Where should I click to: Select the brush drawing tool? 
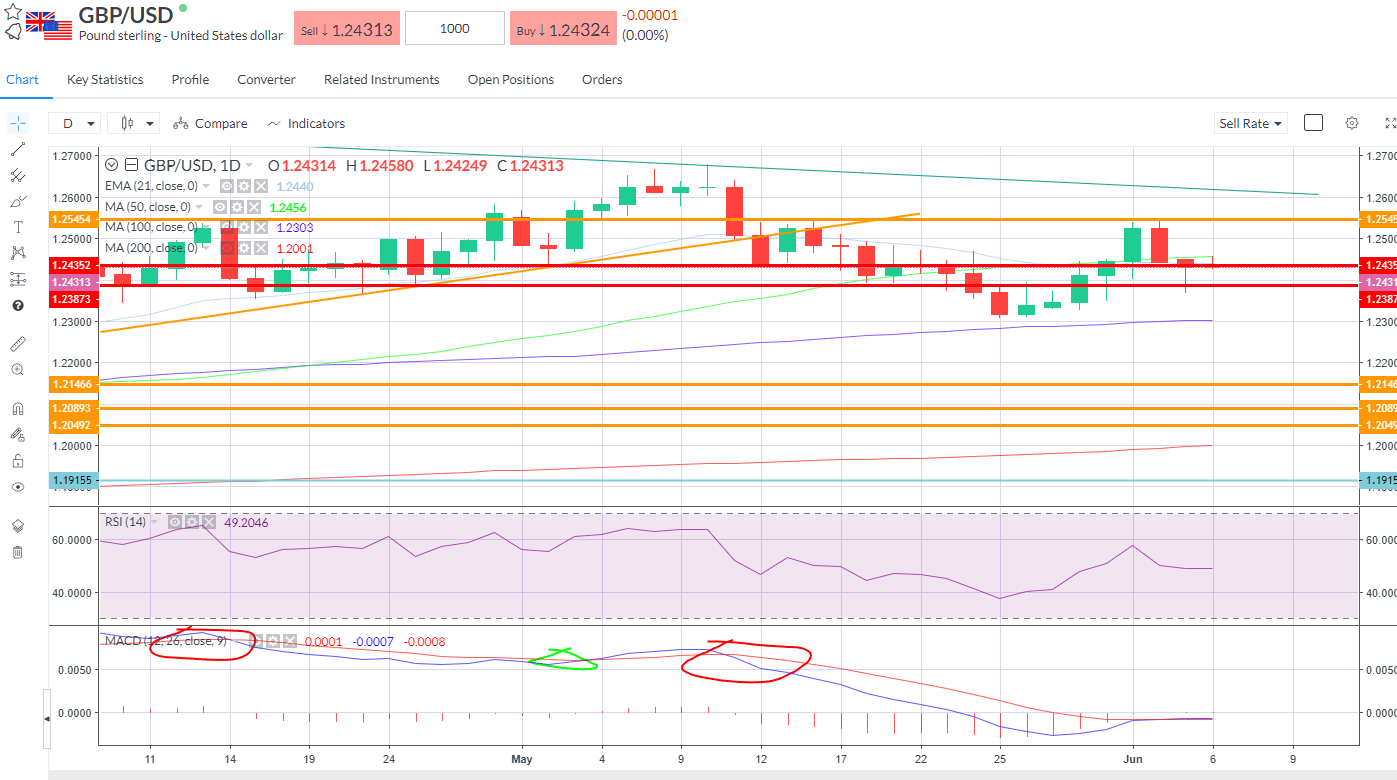point(17,200)
